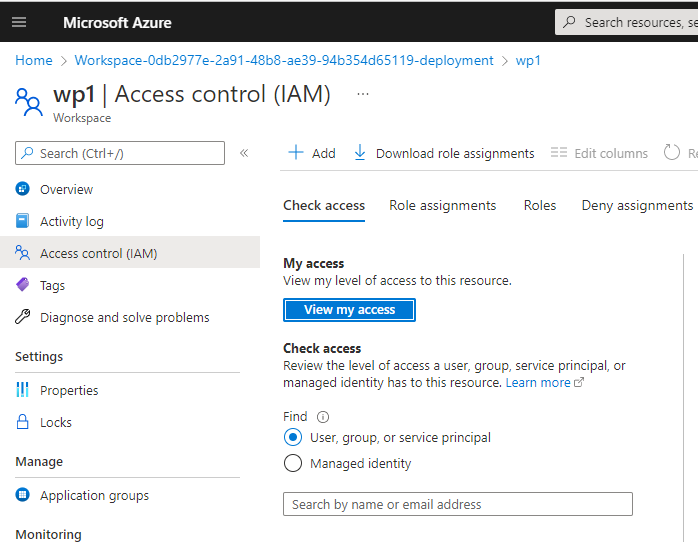698x542 pixels.
Task: Click the Properties icon under Settings
Action: 23,390
